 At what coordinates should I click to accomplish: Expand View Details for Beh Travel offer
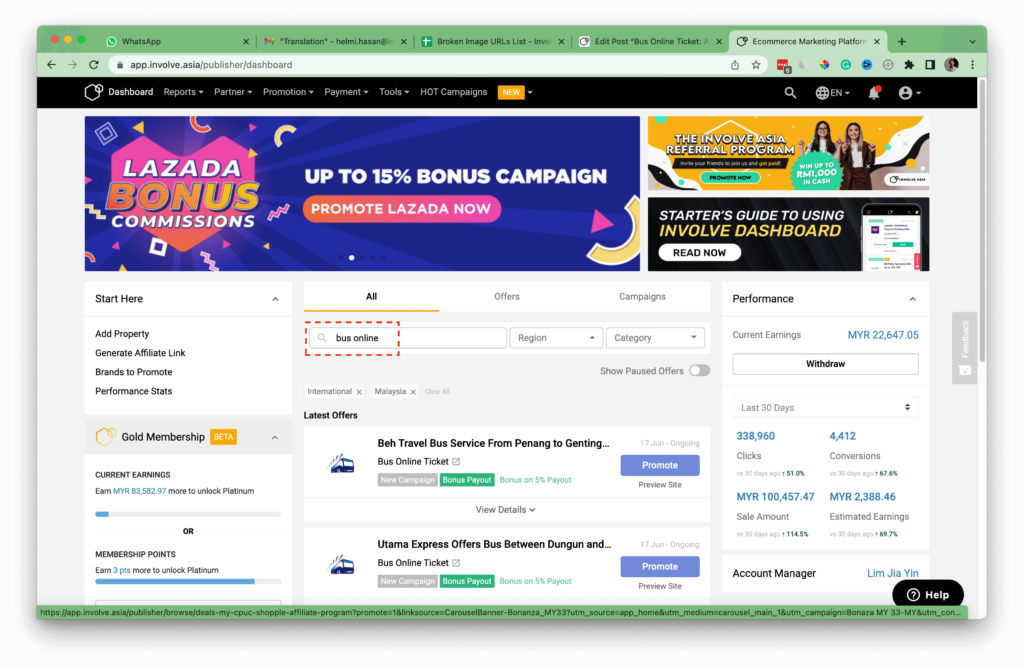505,510
